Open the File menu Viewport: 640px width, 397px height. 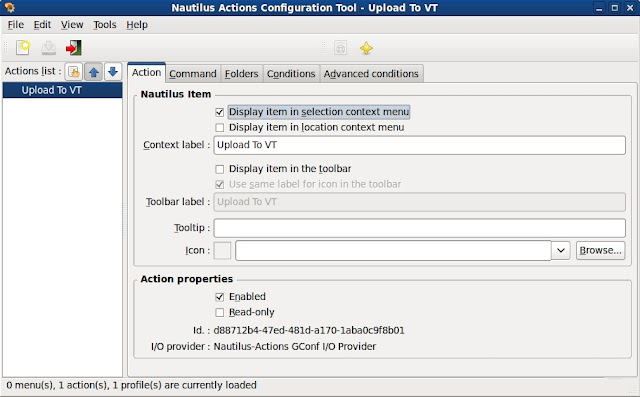[16, 25]
